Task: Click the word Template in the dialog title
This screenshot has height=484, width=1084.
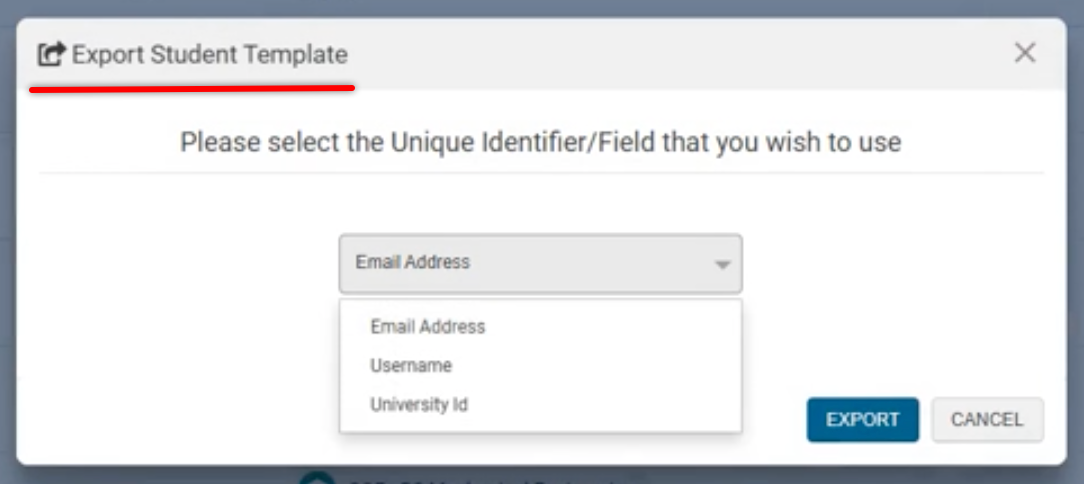Action: pyautogui.click(x=299, y=54)
